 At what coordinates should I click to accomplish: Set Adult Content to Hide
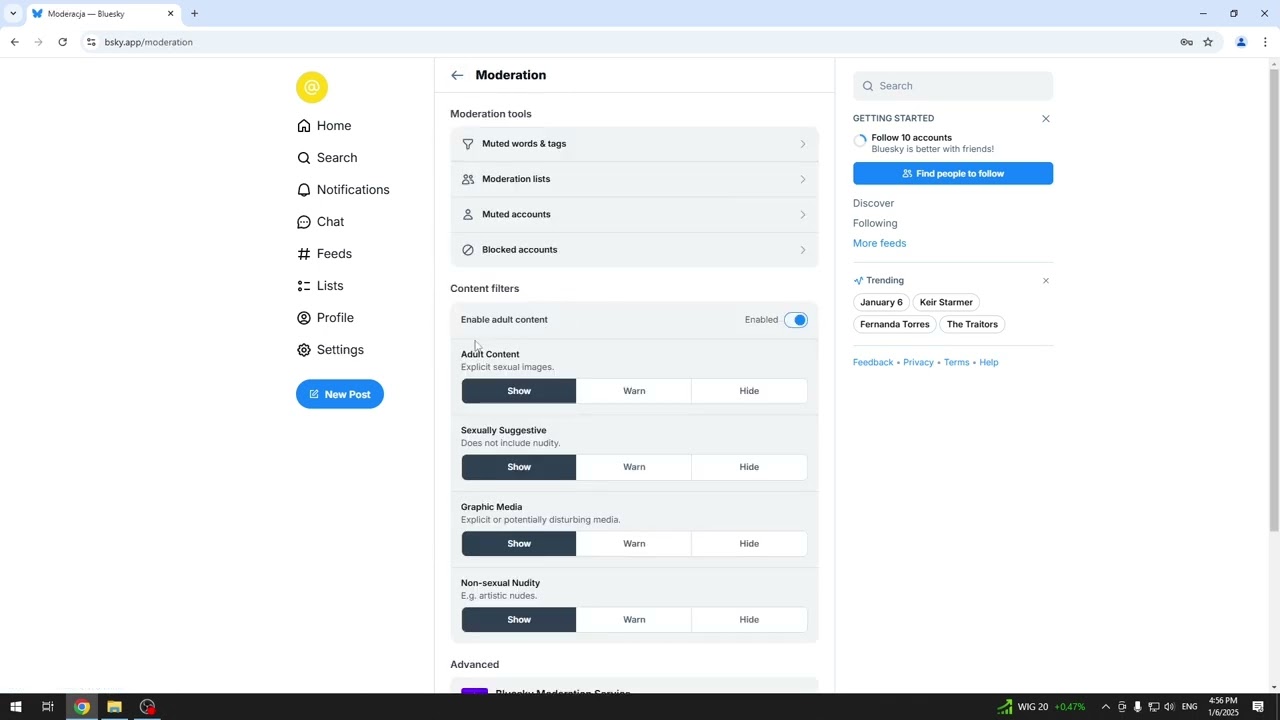pyautogui.click(x=749, y=391)
